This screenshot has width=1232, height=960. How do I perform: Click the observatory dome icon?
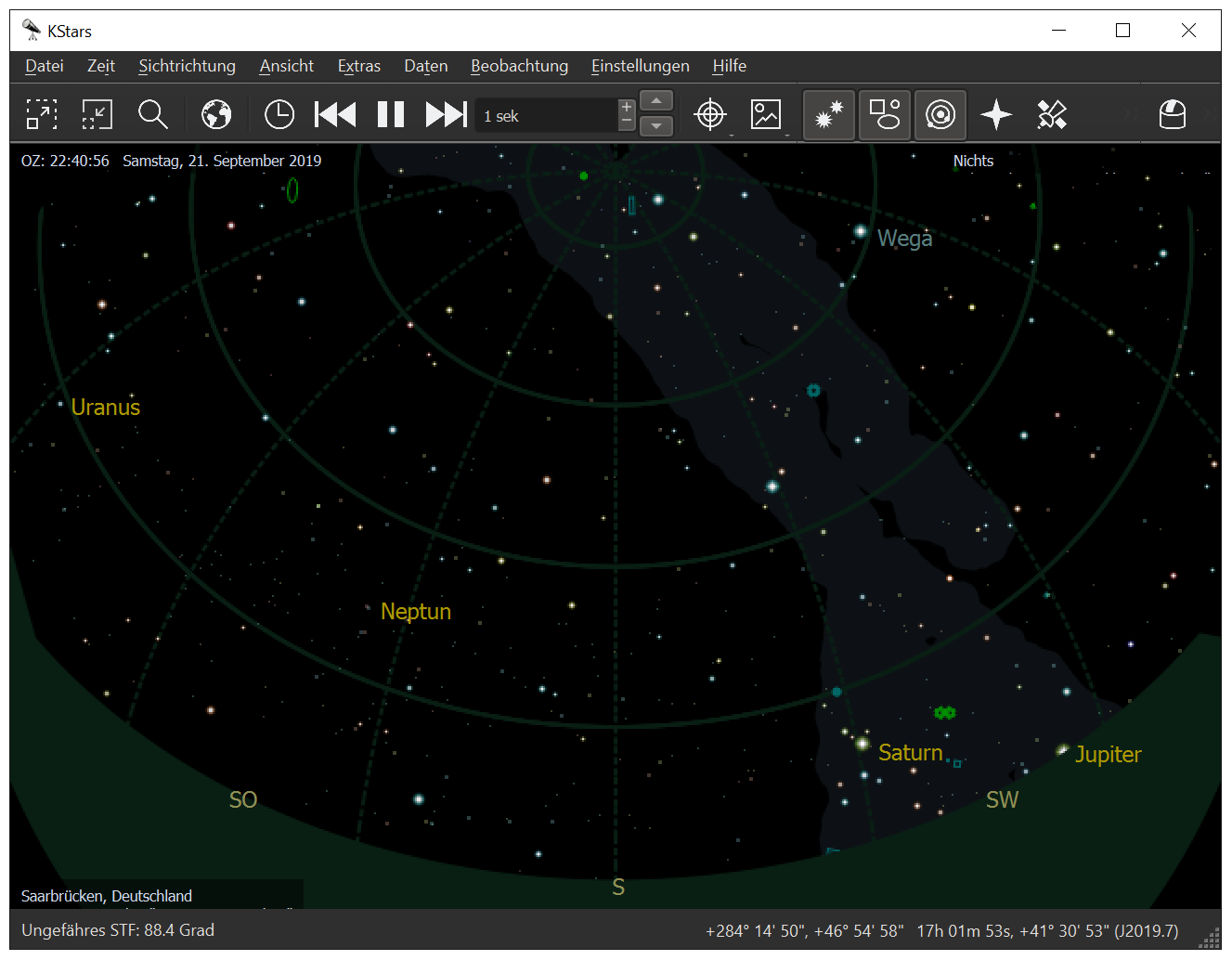1173,114
